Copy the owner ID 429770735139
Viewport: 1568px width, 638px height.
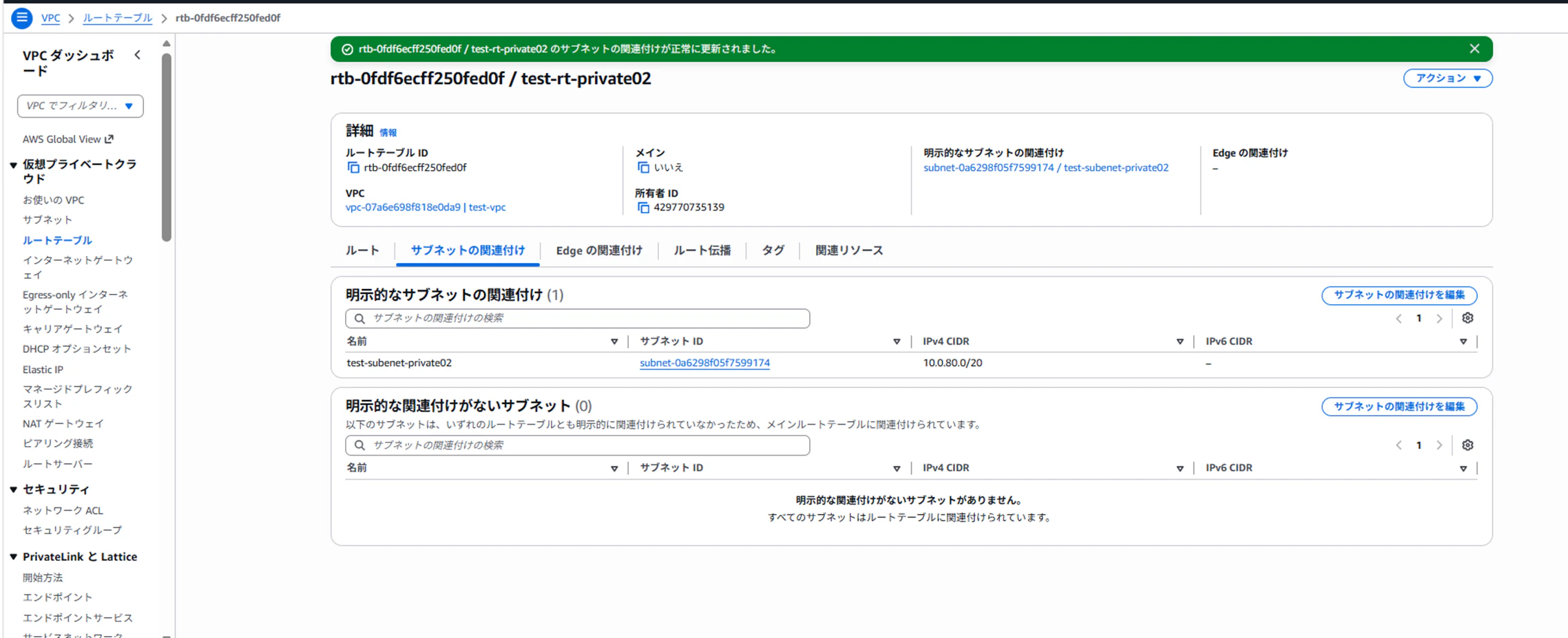643,207
